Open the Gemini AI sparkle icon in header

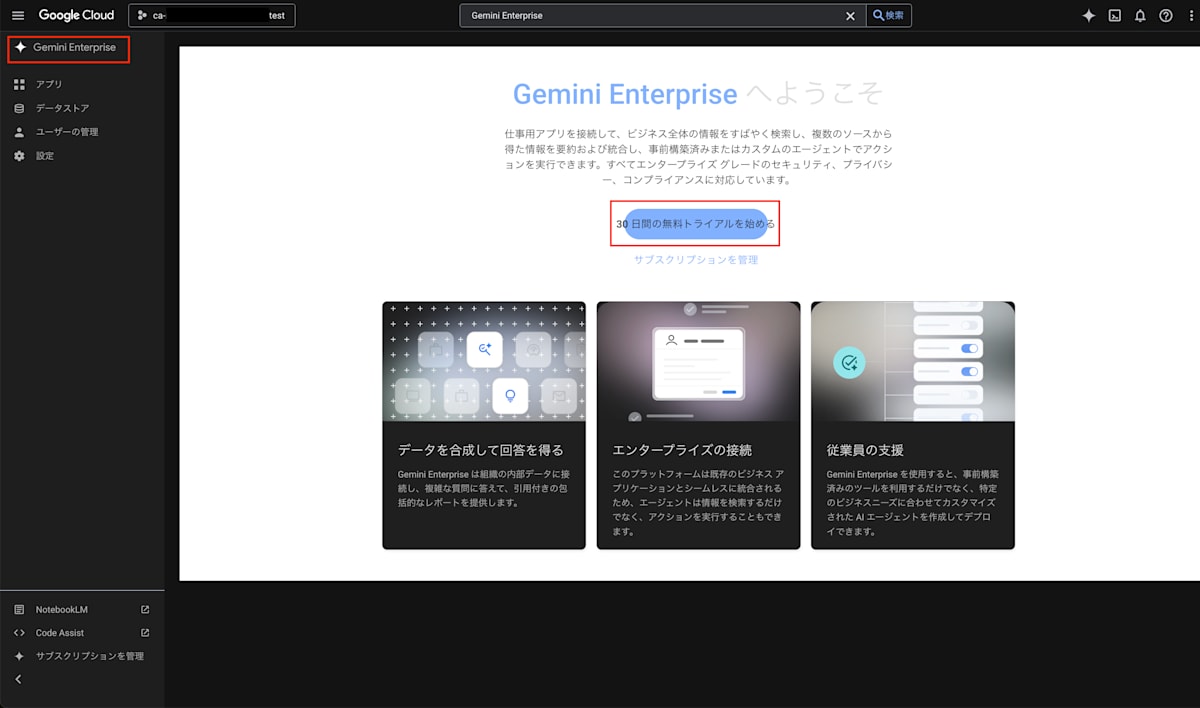(1089, 15)
